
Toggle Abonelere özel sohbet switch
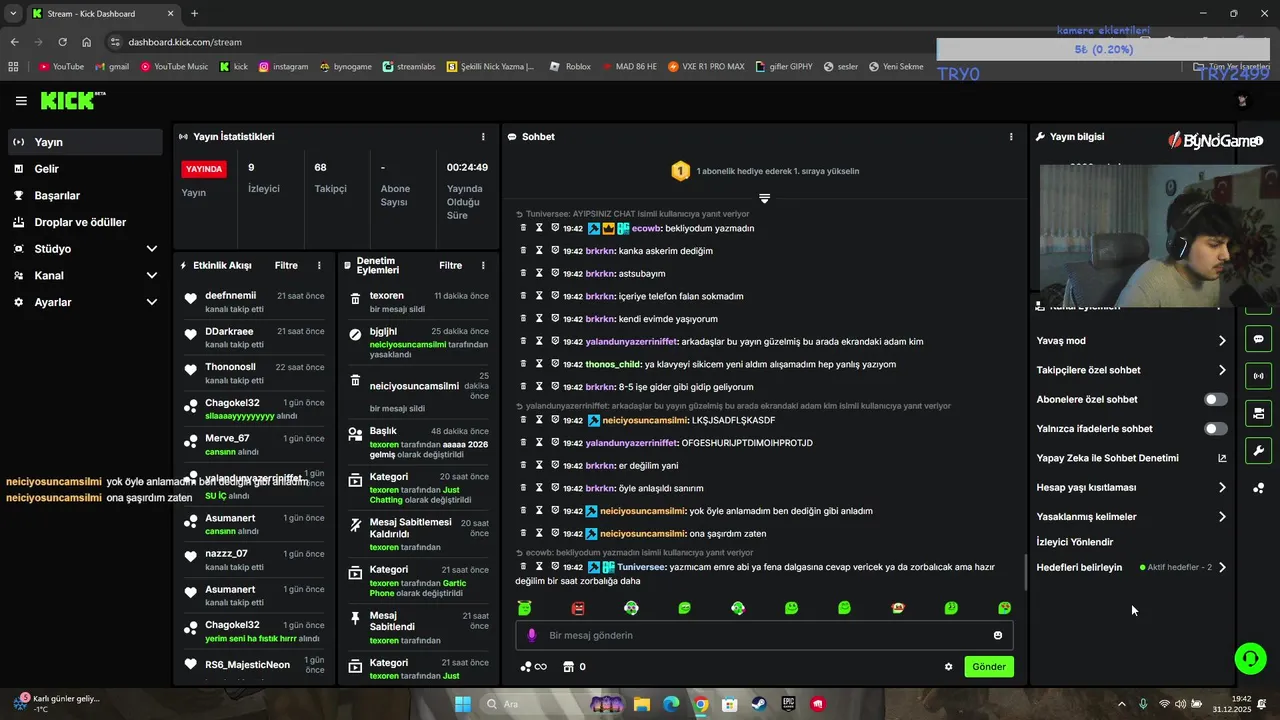tap(1215, 399)
